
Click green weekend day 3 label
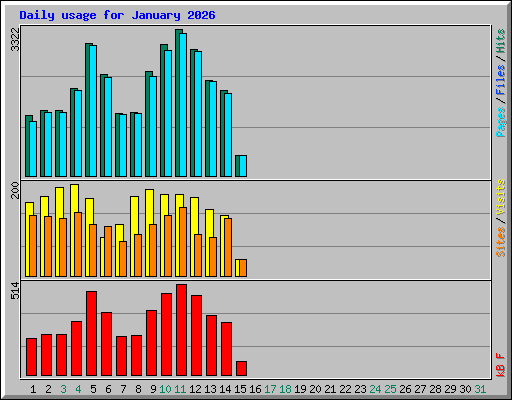(63, 389)
